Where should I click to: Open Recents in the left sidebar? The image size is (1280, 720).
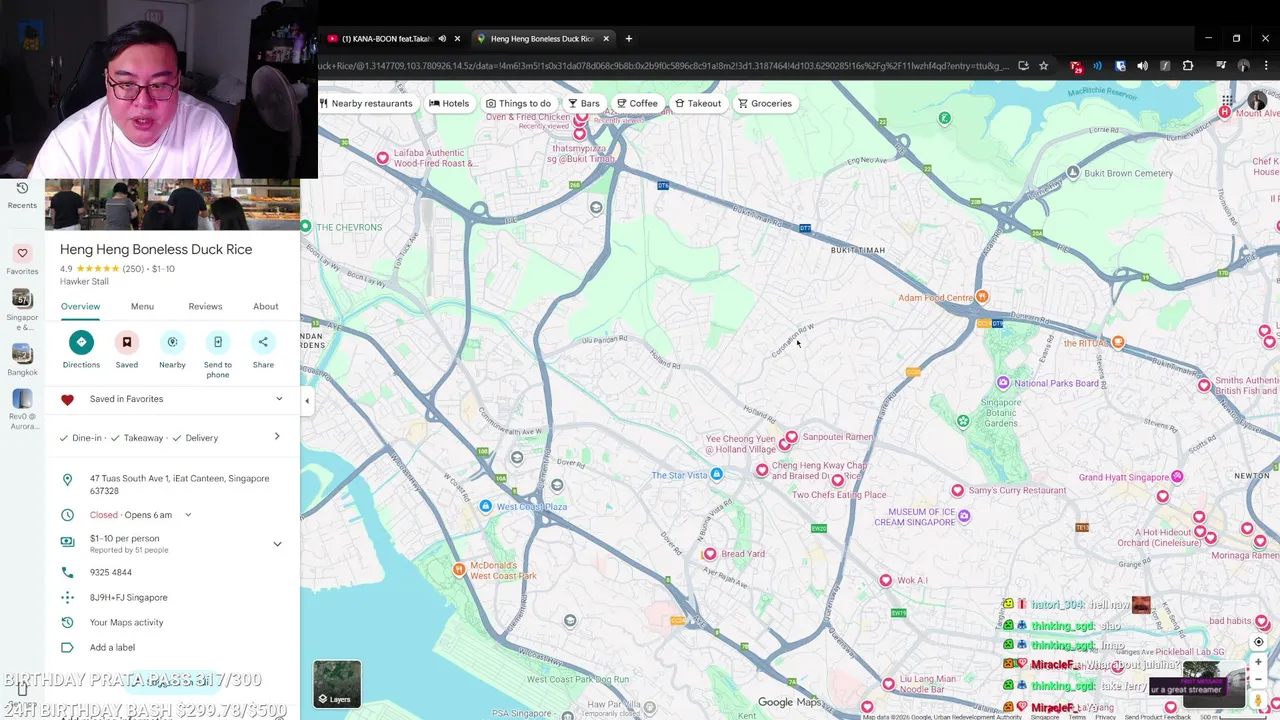point(22,194)
